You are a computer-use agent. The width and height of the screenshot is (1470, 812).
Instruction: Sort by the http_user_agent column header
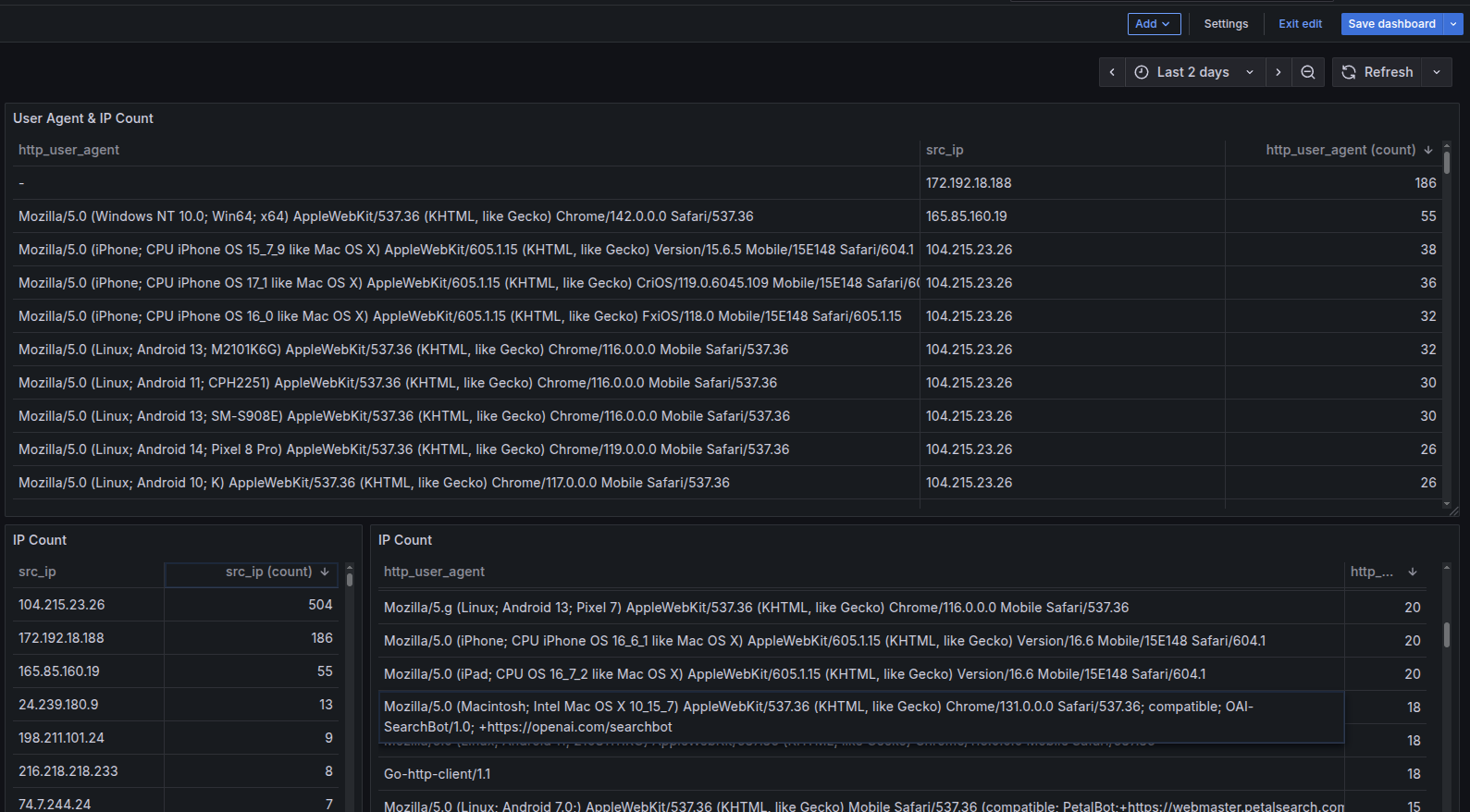point(69,150)
